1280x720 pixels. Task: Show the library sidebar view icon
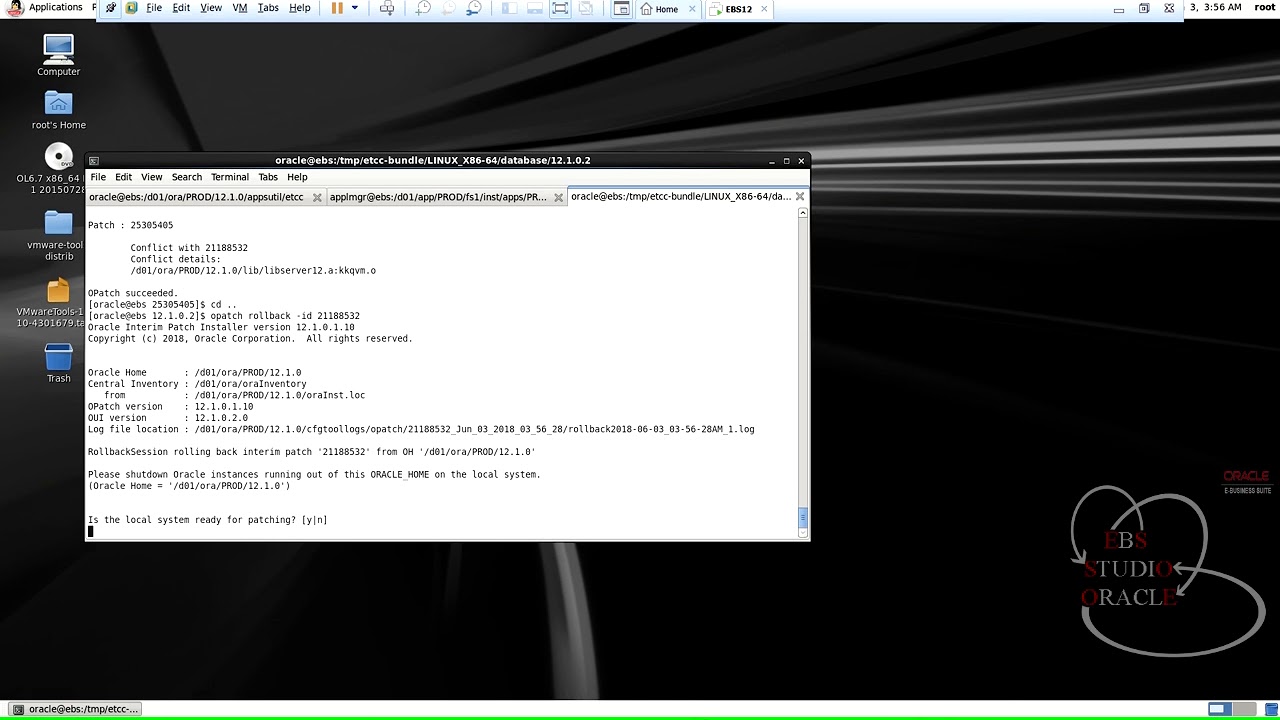pos(509,8)
